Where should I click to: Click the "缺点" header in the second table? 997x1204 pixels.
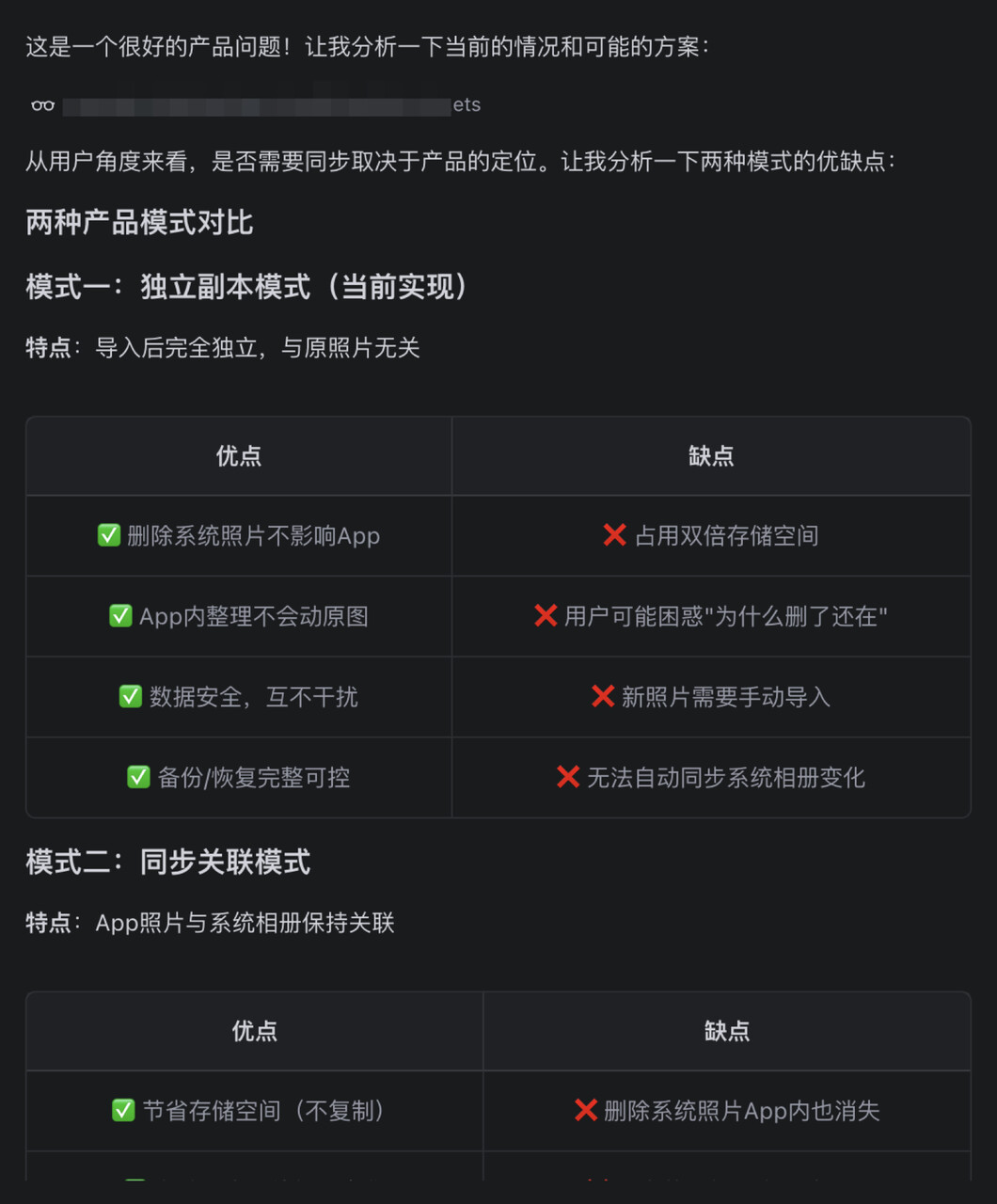point(727,1031)
